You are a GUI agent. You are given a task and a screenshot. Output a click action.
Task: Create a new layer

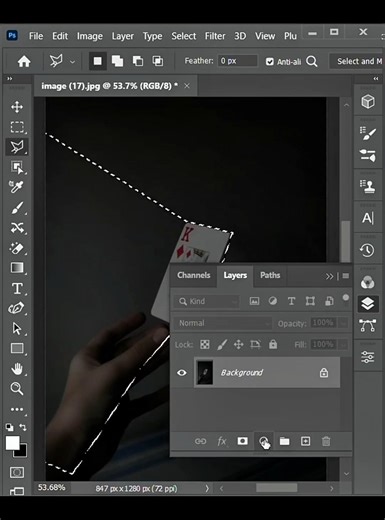coord(305,441)
